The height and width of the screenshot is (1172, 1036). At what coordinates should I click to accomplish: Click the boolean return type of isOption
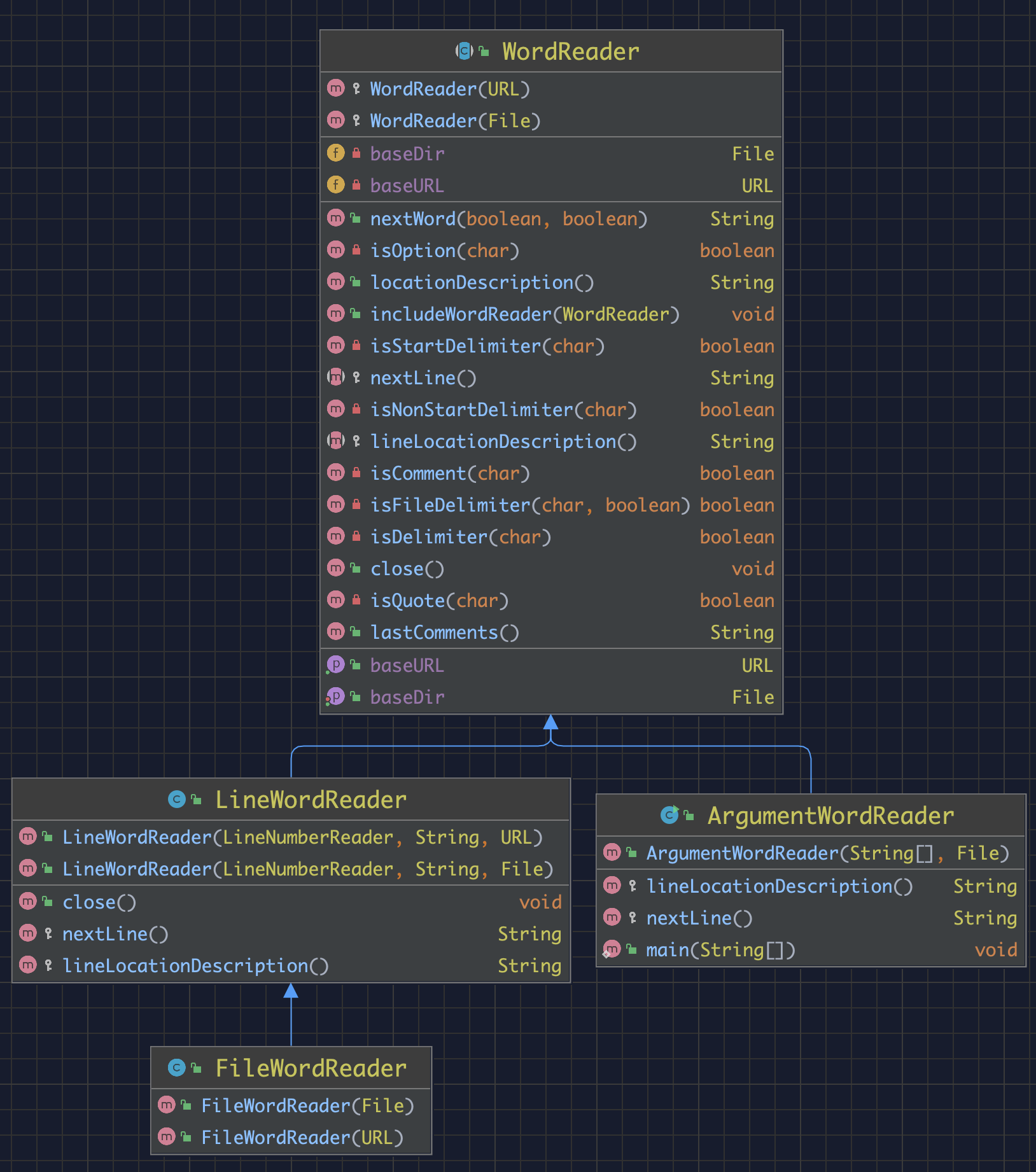point(737,251)
